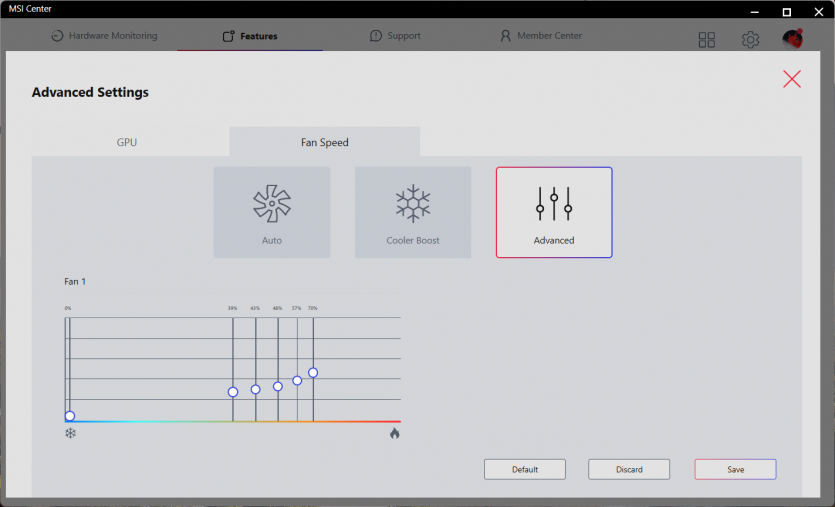Viewport: 835px width, 507px height.
Task: Select the Advanced fan sliders mode
Action: pyautogui.click(x=554, y=212)
